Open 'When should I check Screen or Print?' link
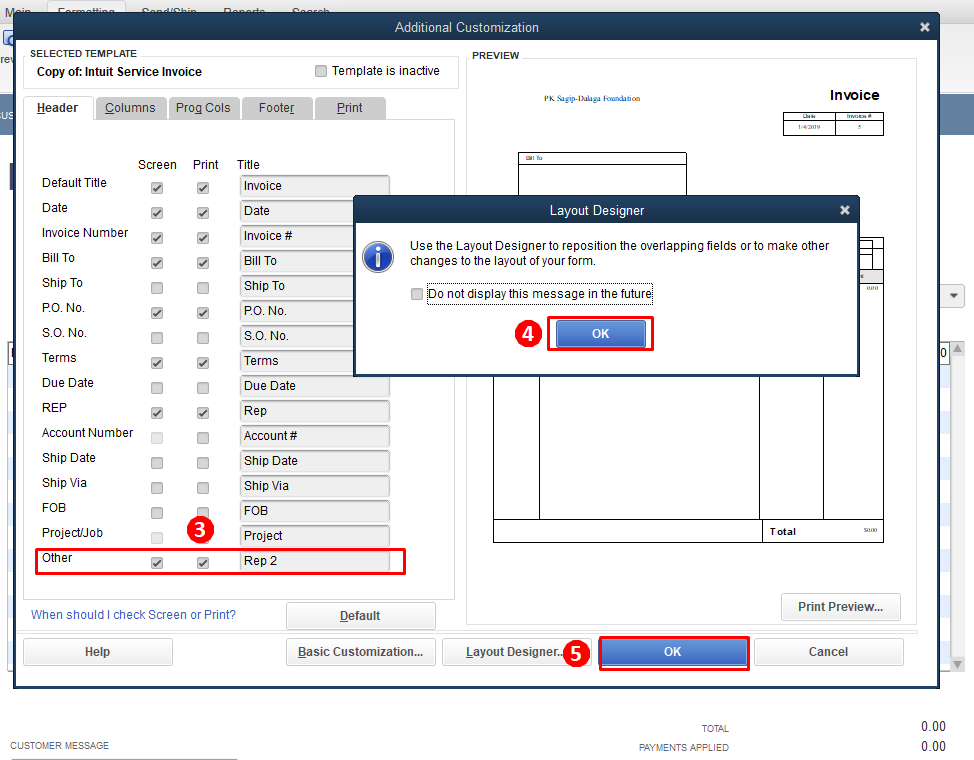Screen dimensions: 974x760 point(134,615)
